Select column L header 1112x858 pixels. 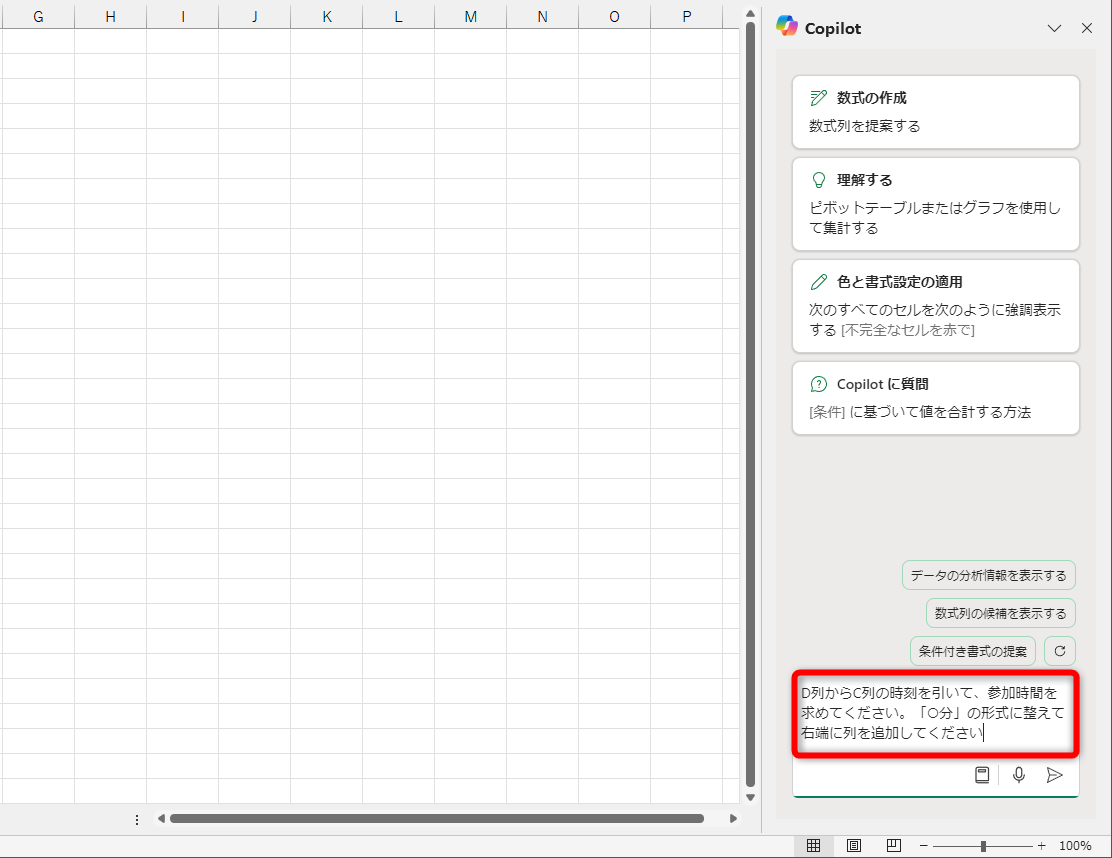pyautogui.click(x=399, y=16)
